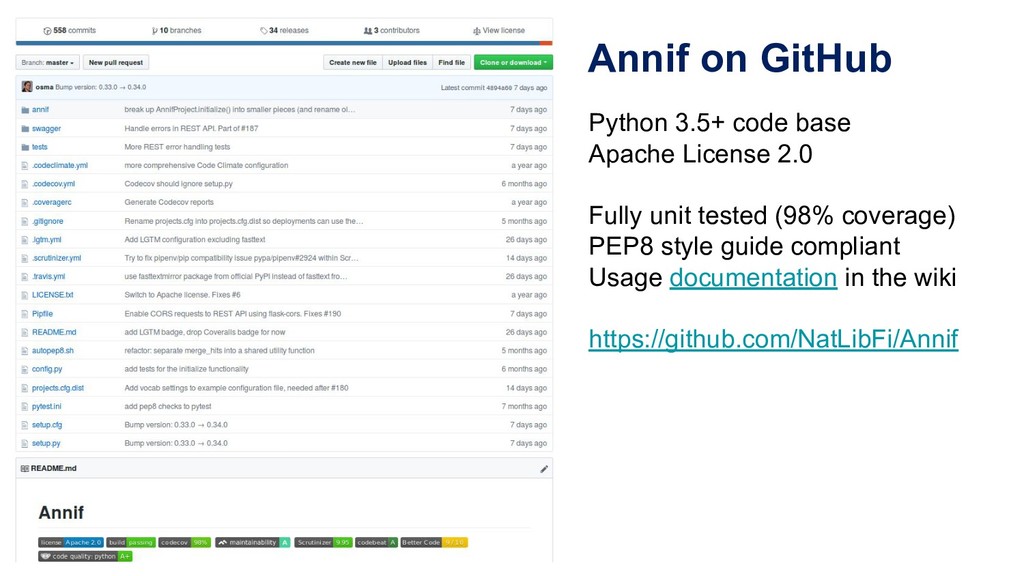Open the 34 releases page
This screenshot has height=576, width=1024.
tap(284, 31)
